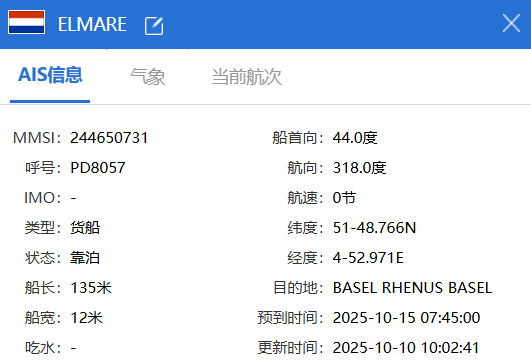Click the heading value 44.0度
Image resolution: width=531 pixels, height=363 pixels.
click(x=355, y=138)
